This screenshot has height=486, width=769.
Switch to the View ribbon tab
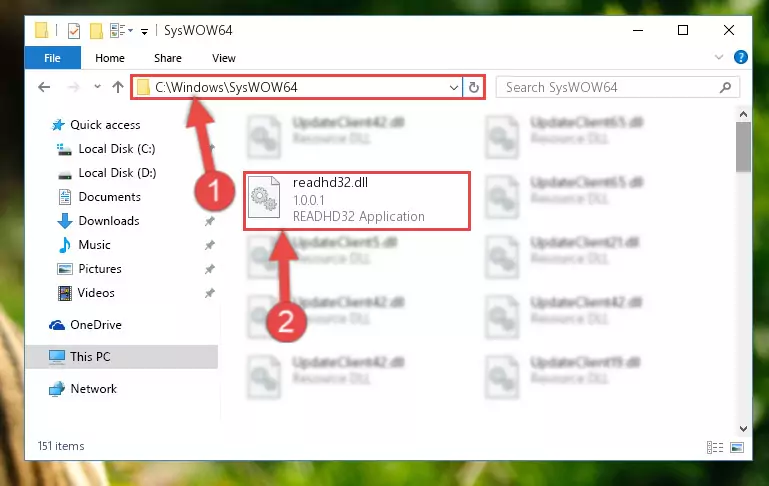click(x=224, y=58)
